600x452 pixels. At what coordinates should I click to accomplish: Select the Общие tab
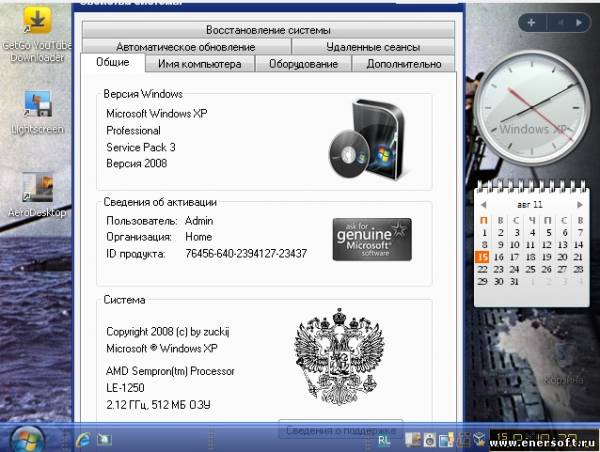112,62
